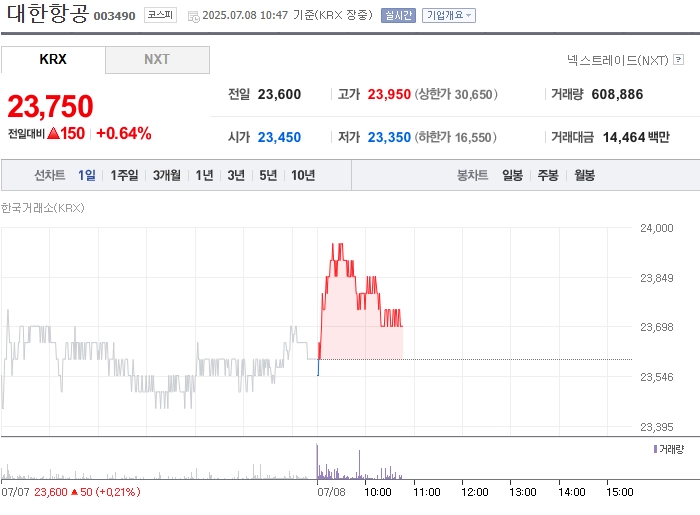The width and height of the screenshot is (700, 515).
Task: Click the low price 23,350
Action: [x=389, y=137]
